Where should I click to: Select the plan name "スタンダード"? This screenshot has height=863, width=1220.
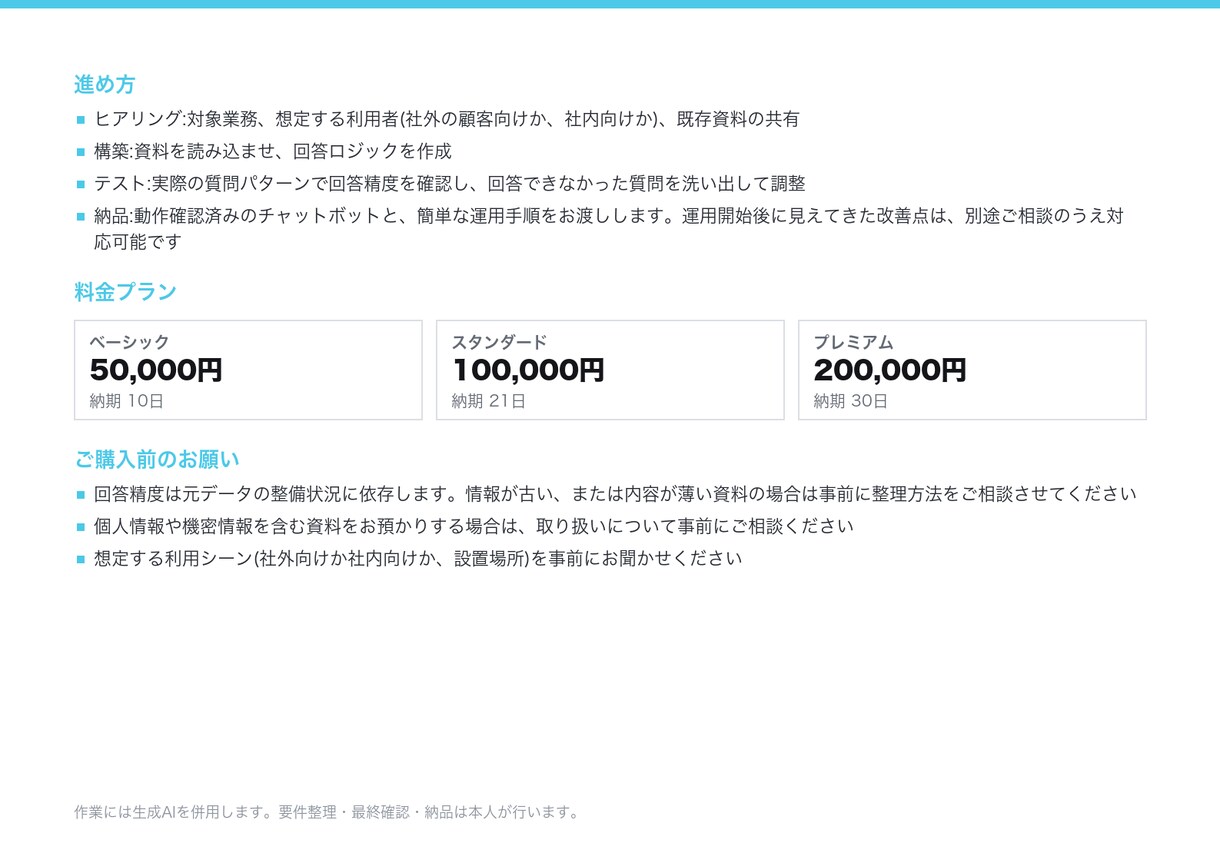click(x=500, y=342)
